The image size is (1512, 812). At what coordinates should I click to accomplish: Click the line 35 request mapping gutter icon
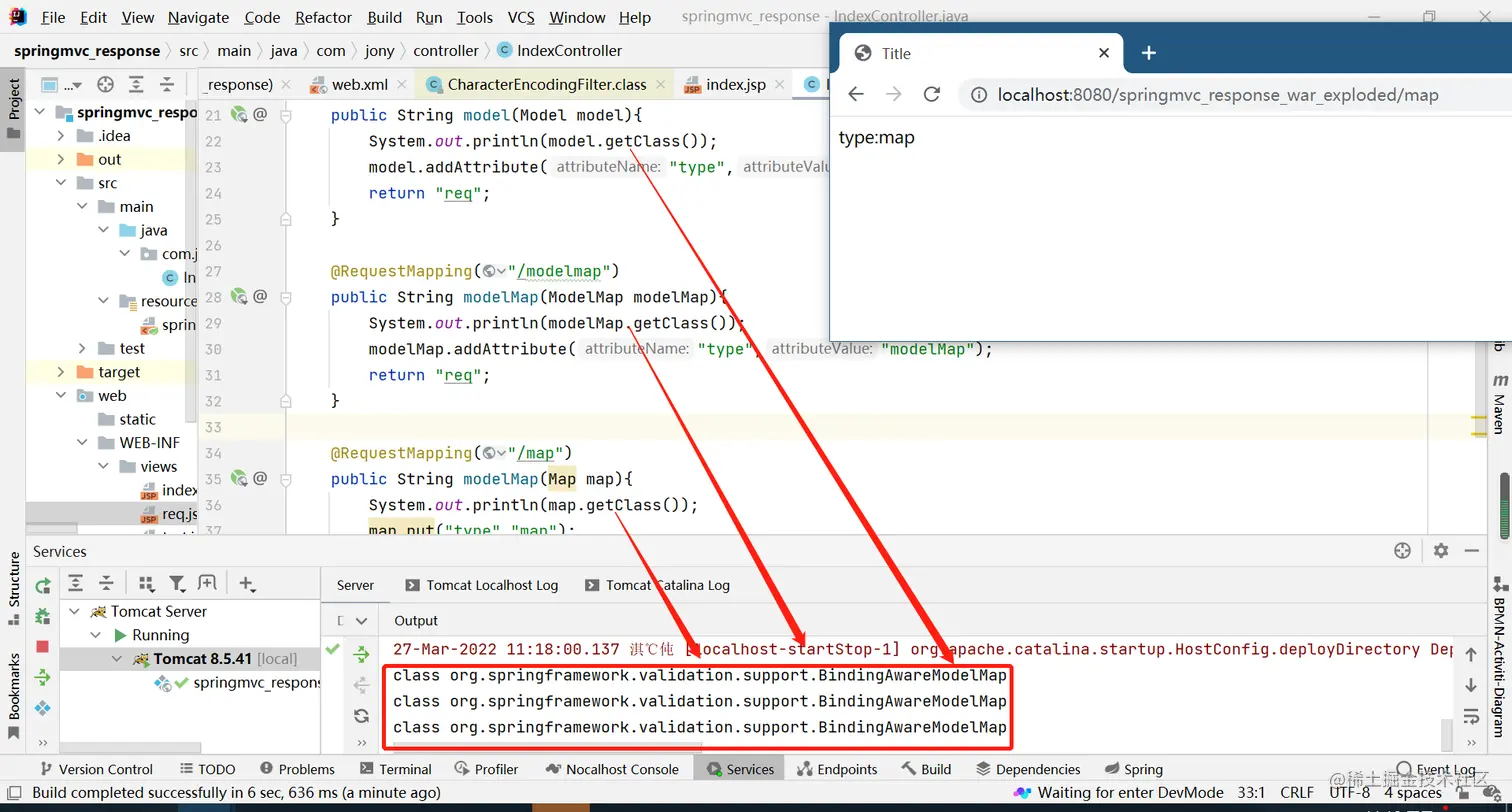[239, 478]
